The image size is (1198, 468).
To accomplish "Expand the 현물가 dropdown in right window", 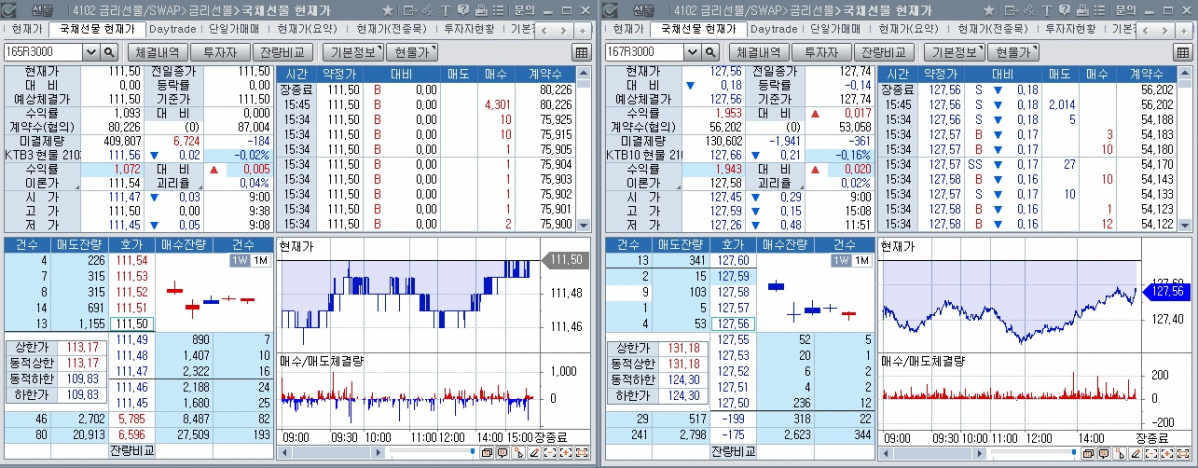I will tap(1013, 52).
